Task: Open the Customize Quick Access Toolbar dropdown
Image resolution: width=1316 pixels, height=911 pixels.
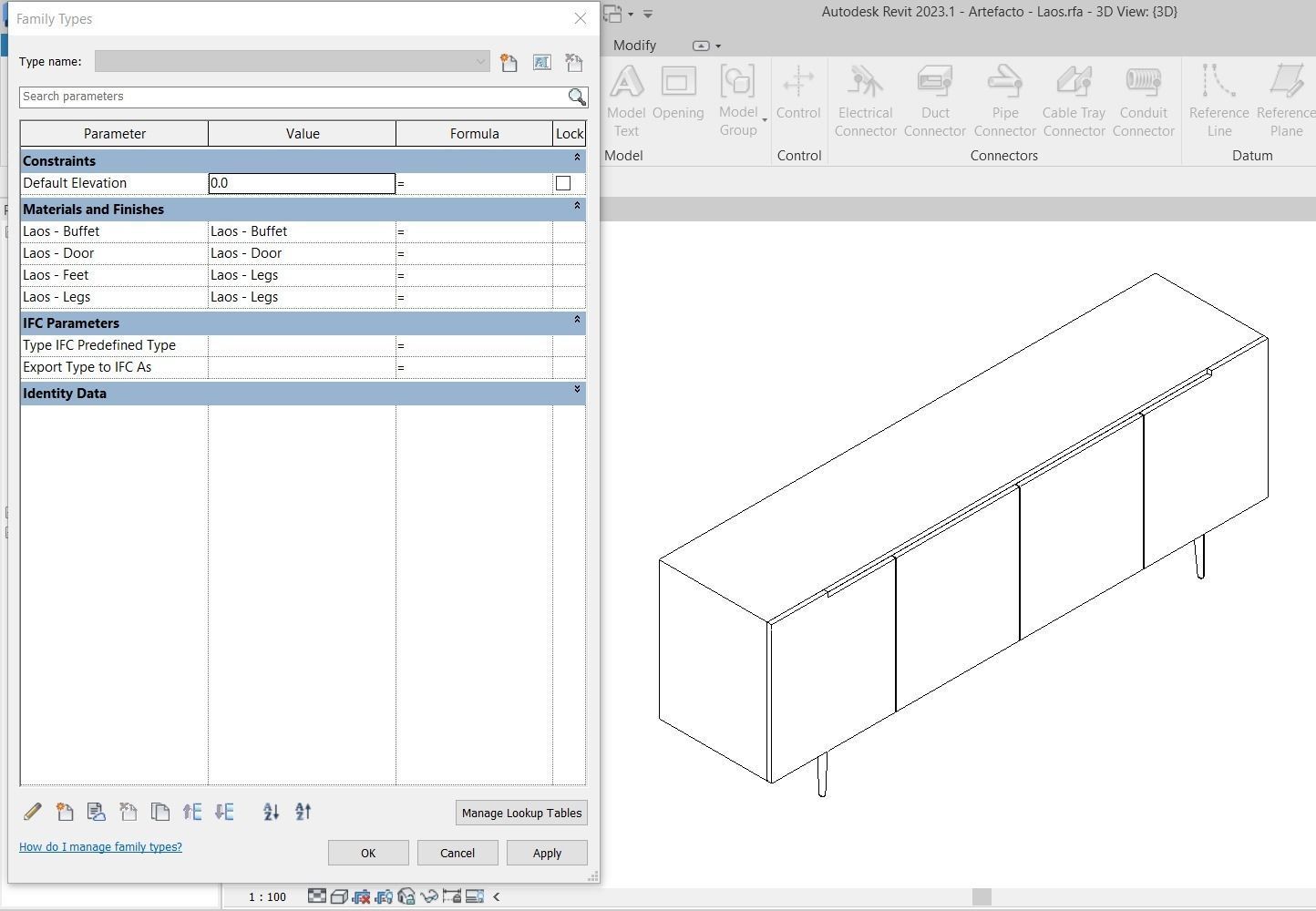Action: click(x=648, y=14)
